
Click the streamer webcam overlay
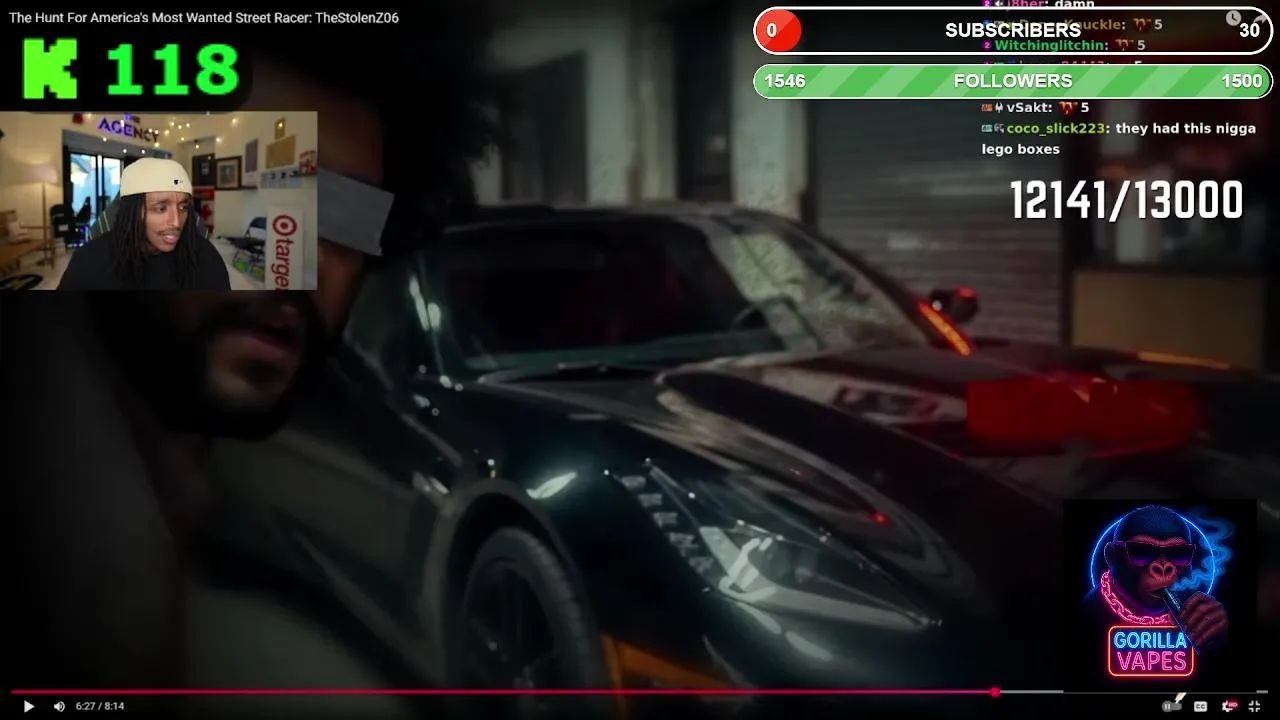click(159, 201)
